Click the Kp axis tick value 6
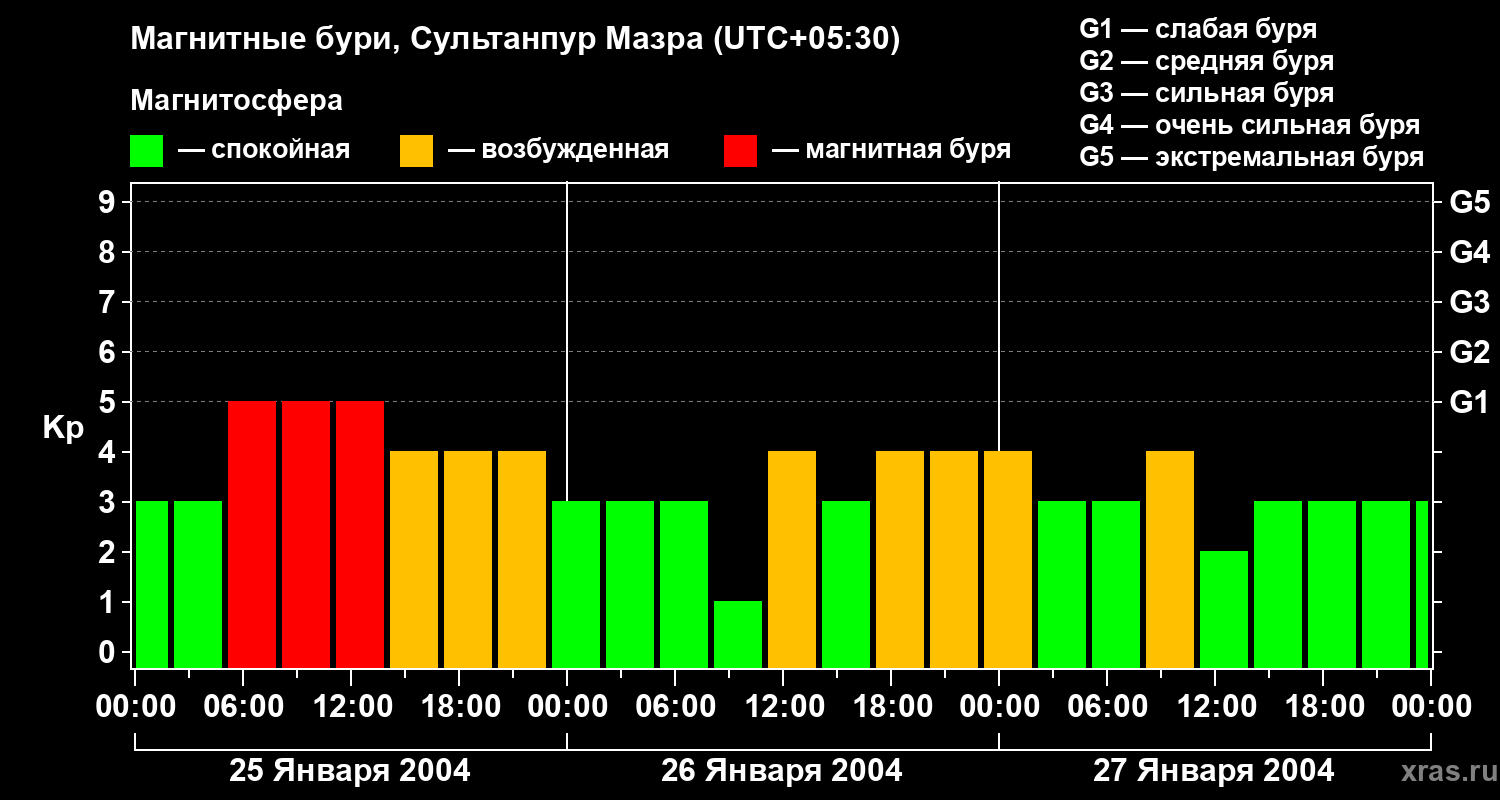Image resolution: width=1500 pixels, height=800 pixels. 109,352
